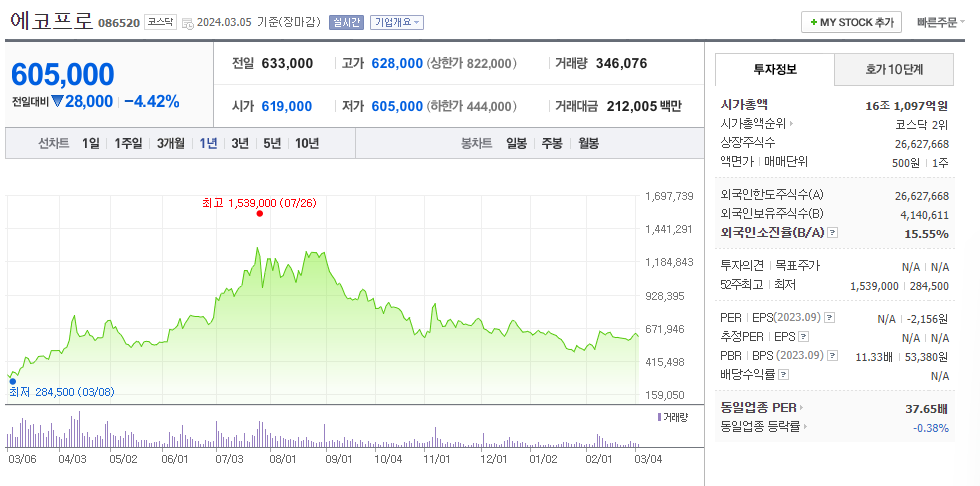Viewport: 980px width, 486px height.
Task: Click the 거래대금 value 212,005 백만
Action: tap(644, 106)
